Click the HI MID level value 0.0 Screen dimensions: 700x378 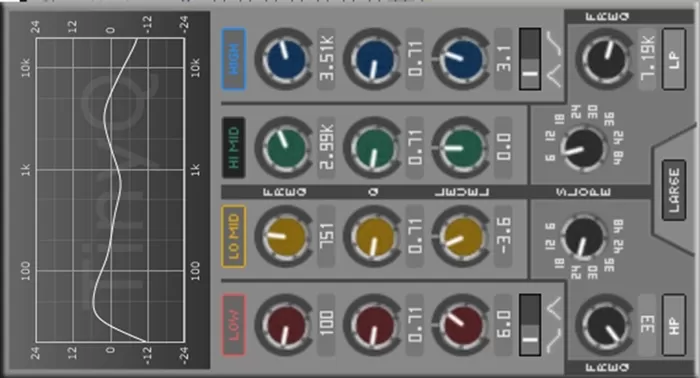504,148
